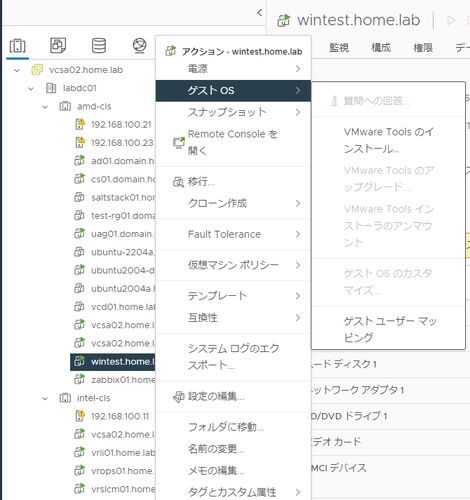Select the wintest.home.lab VM in the tree
This screenshot has width=470, height=500.
click(113, 362)
